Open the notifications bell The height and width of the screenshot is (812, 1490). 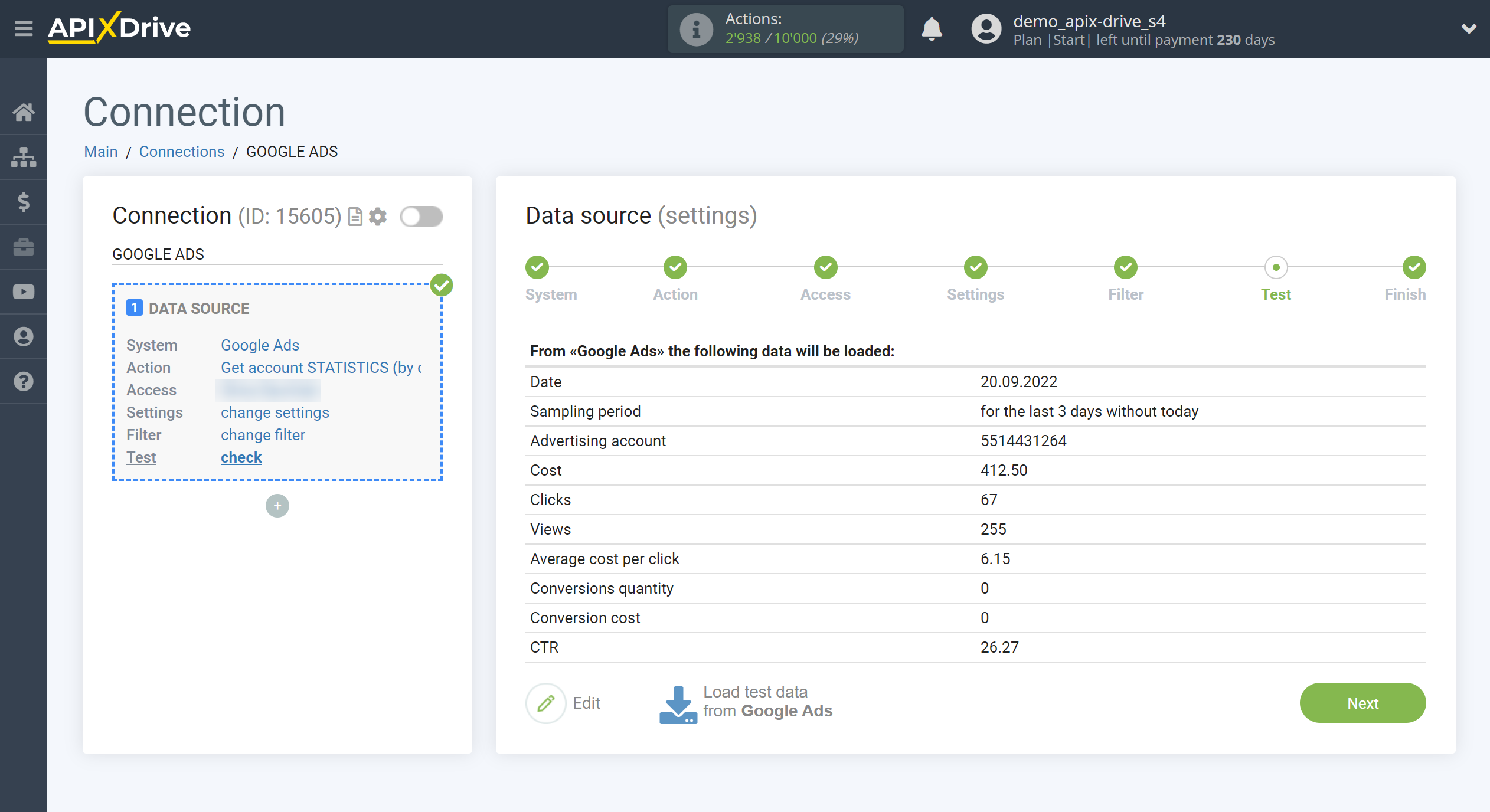[932, 28]
